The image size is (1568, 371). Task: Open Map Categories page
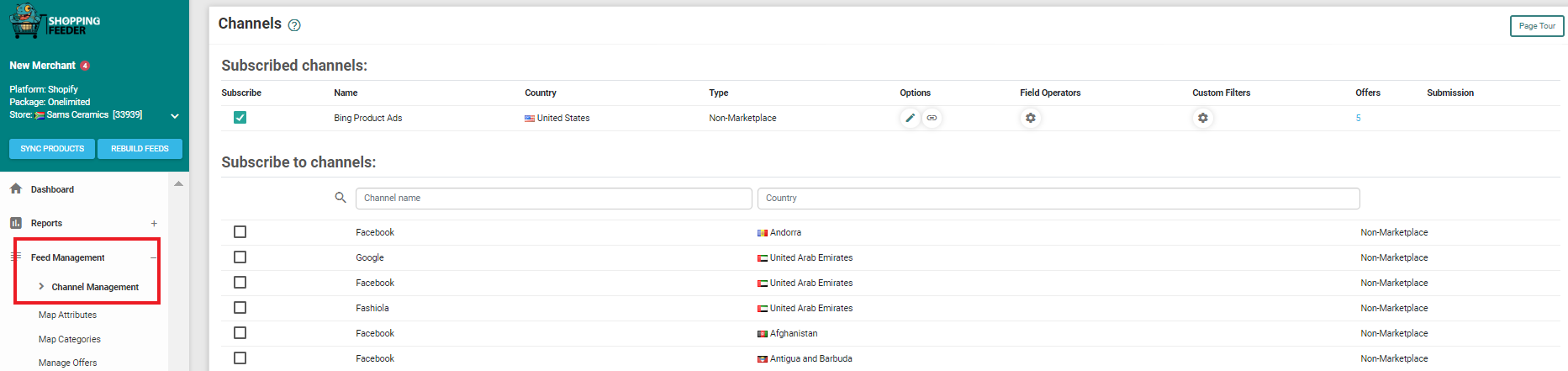coord(70,339)
